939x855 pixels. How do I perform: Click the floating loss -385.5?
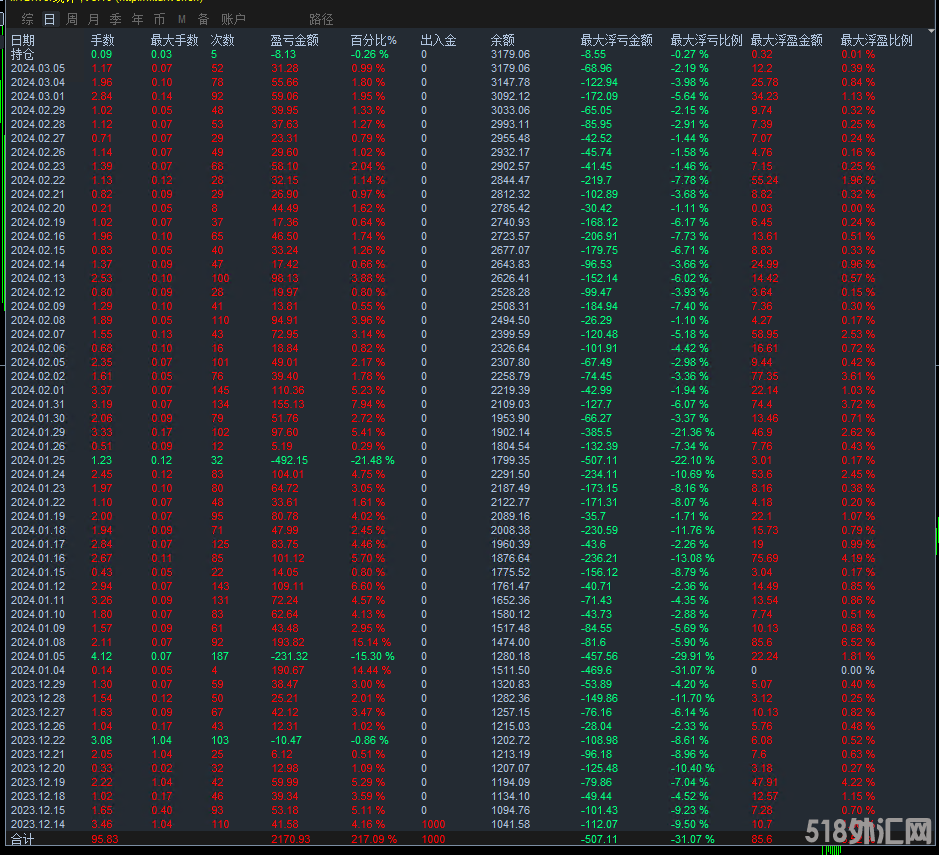pos(596,432)
